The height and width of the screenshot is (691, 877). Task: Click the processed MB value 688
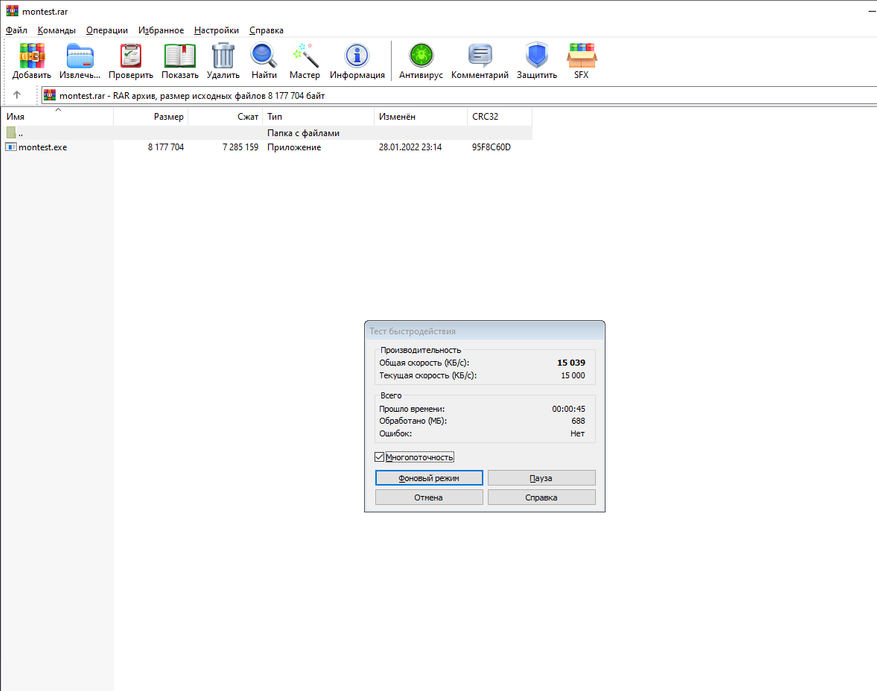(578, 421)
